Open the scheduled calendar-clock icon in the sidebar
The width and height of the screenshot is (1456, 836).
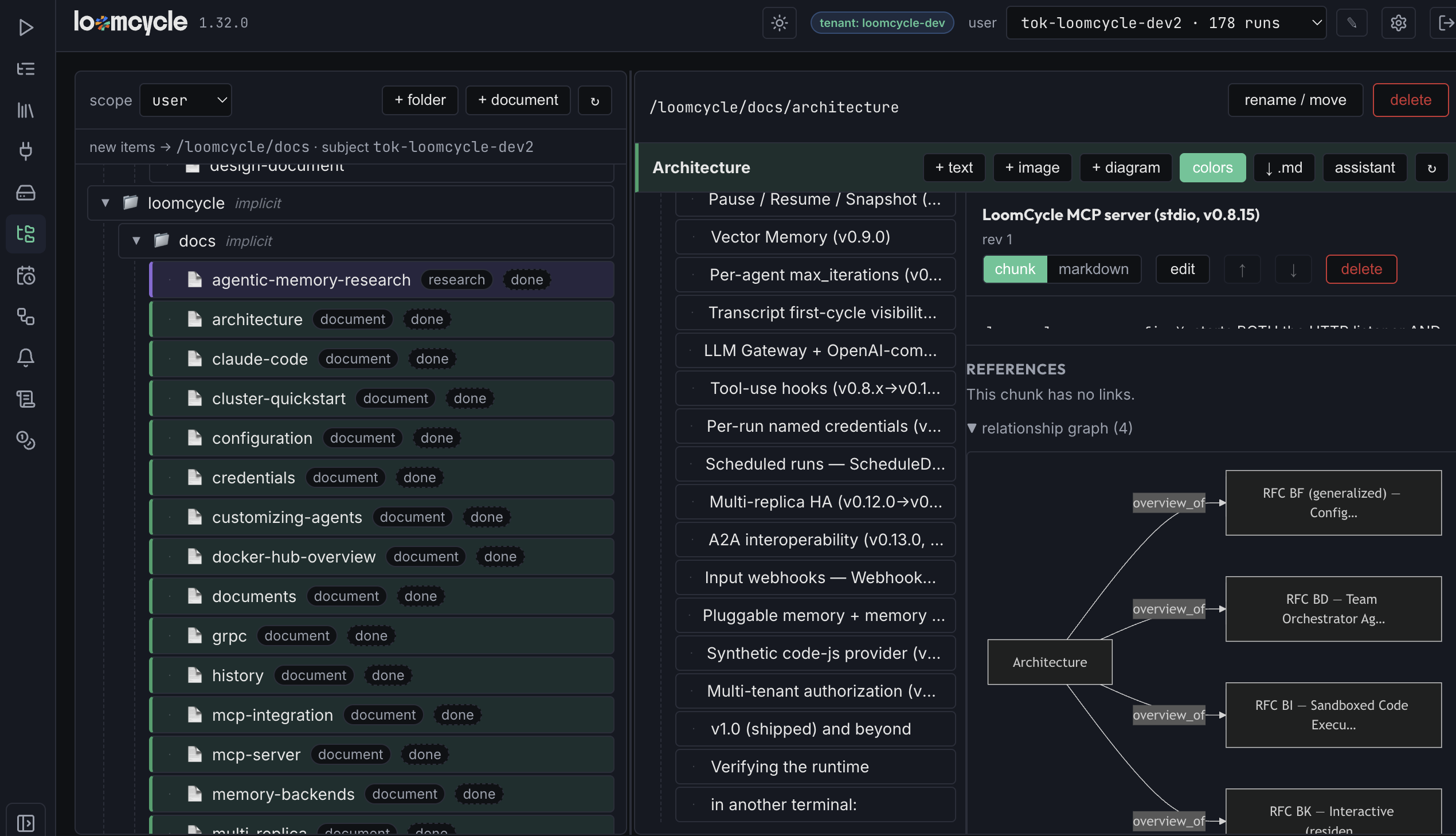(26, 276)
